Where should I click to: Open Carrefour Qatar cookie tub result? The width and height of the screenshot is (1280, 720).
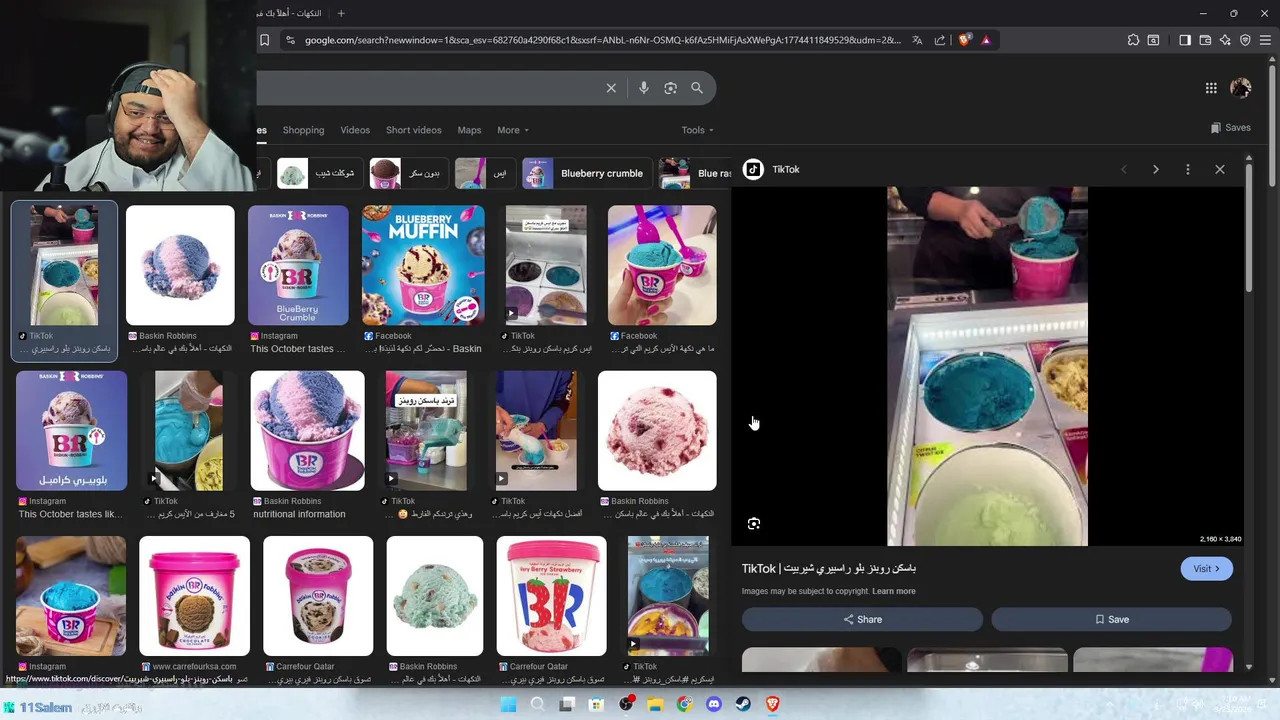[318, 596]
